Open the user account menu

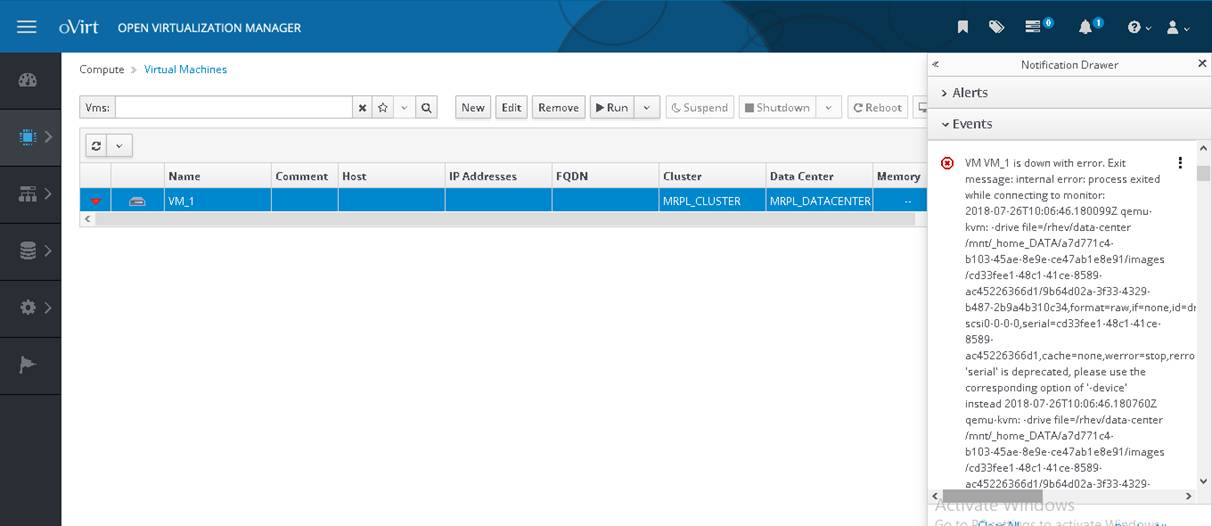point(1177,28)
